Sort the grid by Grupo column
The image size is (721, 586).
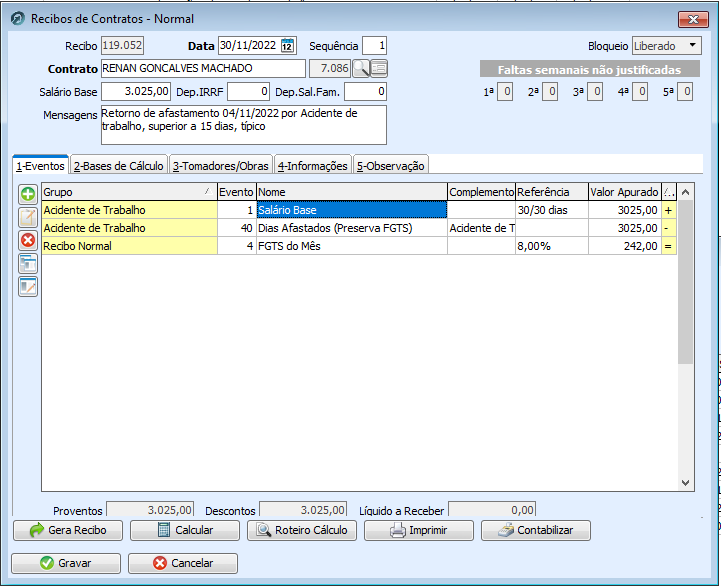click(129, 192)
